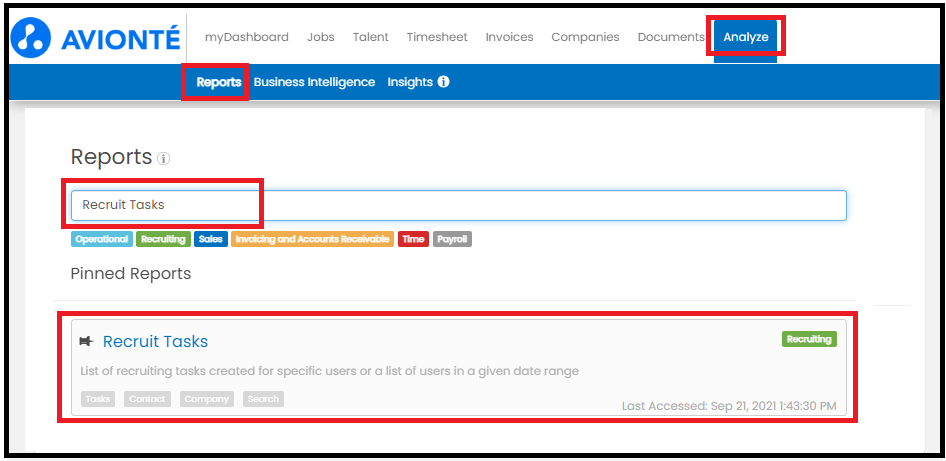The image size is (946, 461).
Task: Filter reports by the green Recruiting tag
Action: click(x=163, y=239)
